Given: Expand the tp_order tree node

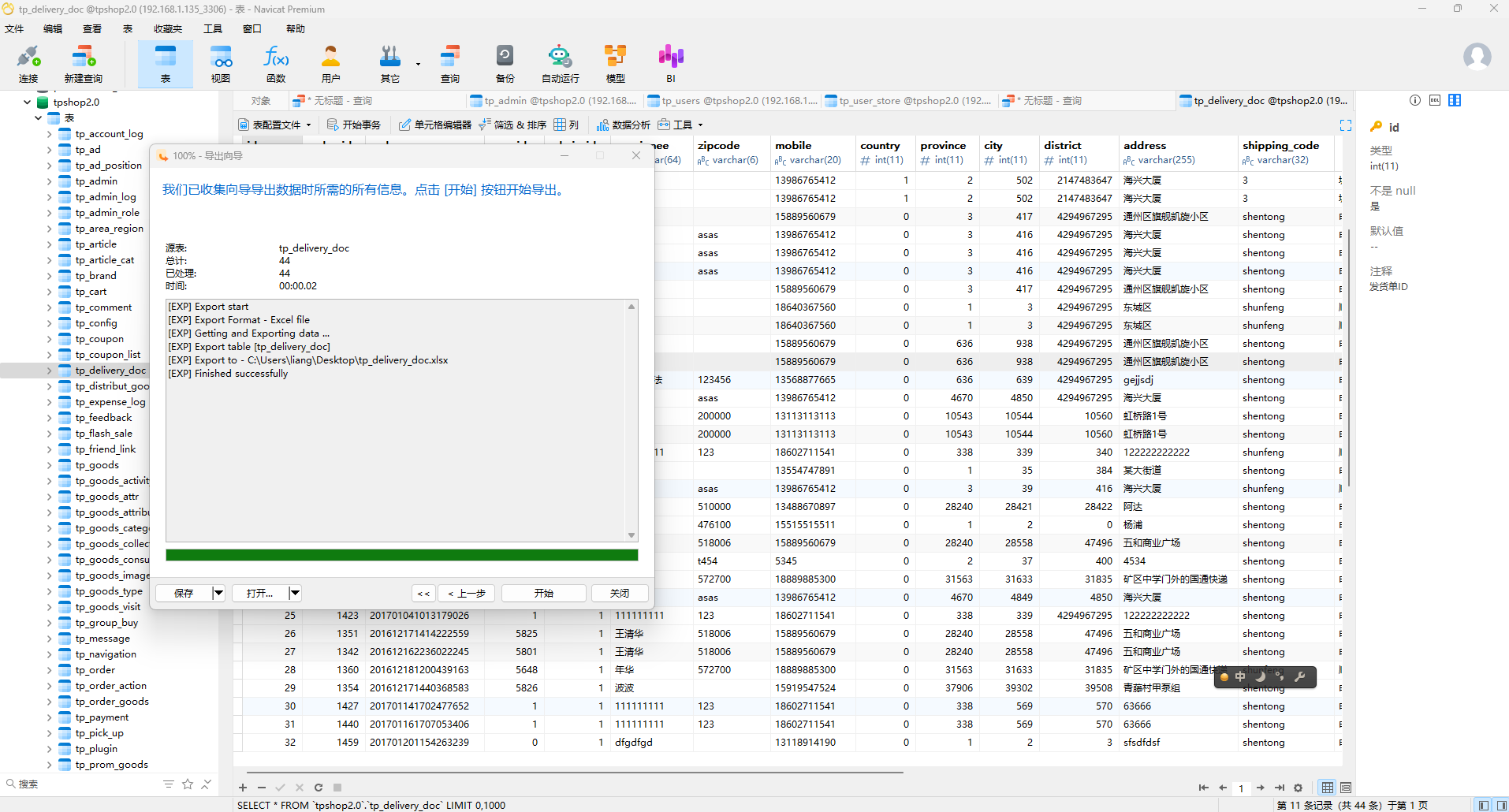Looking at the screenshot, I should click(49, 670).
